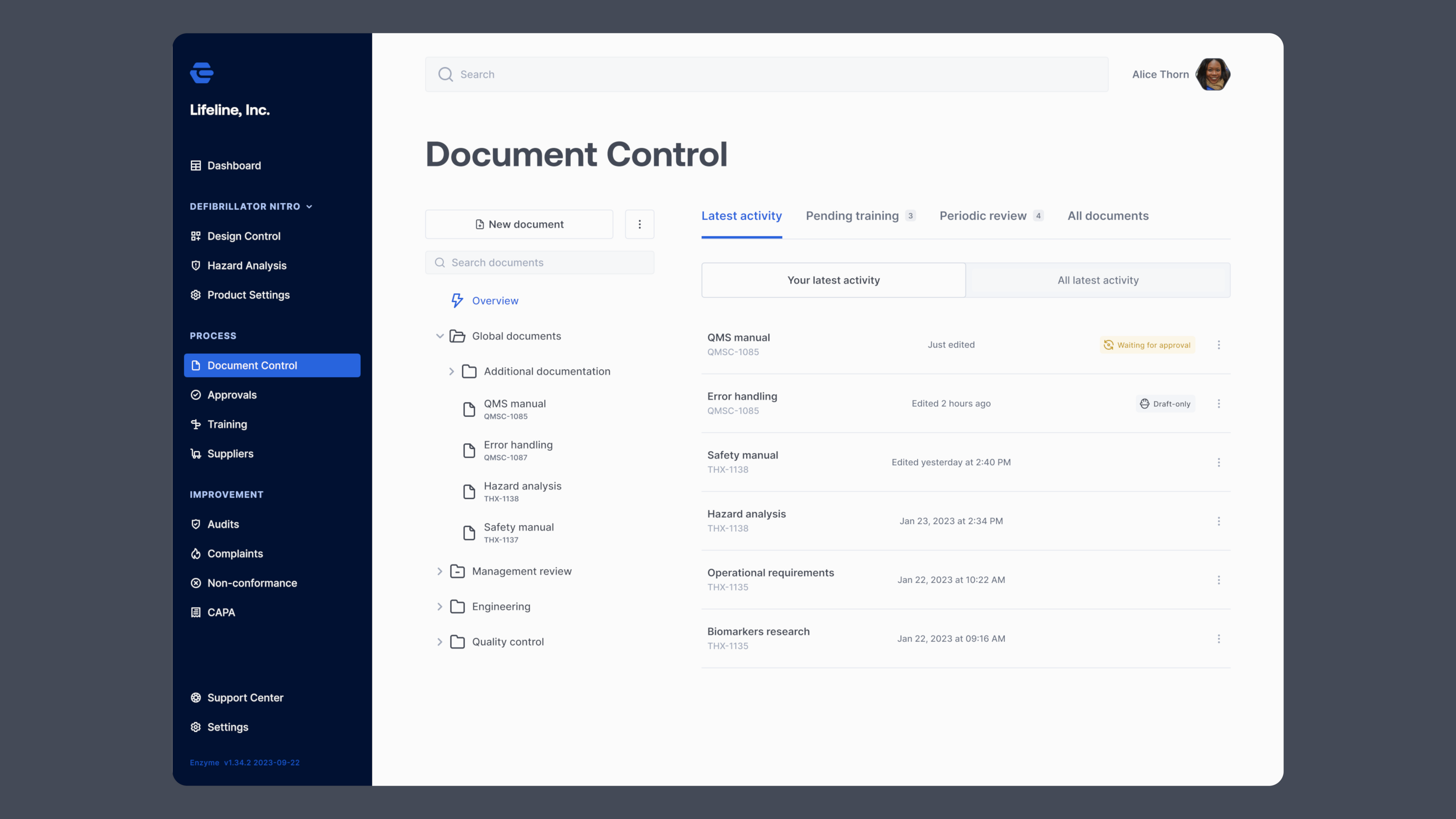
Task: Switch to All latest activity view
Action: pyautogui.click(x=1098, y=280)
